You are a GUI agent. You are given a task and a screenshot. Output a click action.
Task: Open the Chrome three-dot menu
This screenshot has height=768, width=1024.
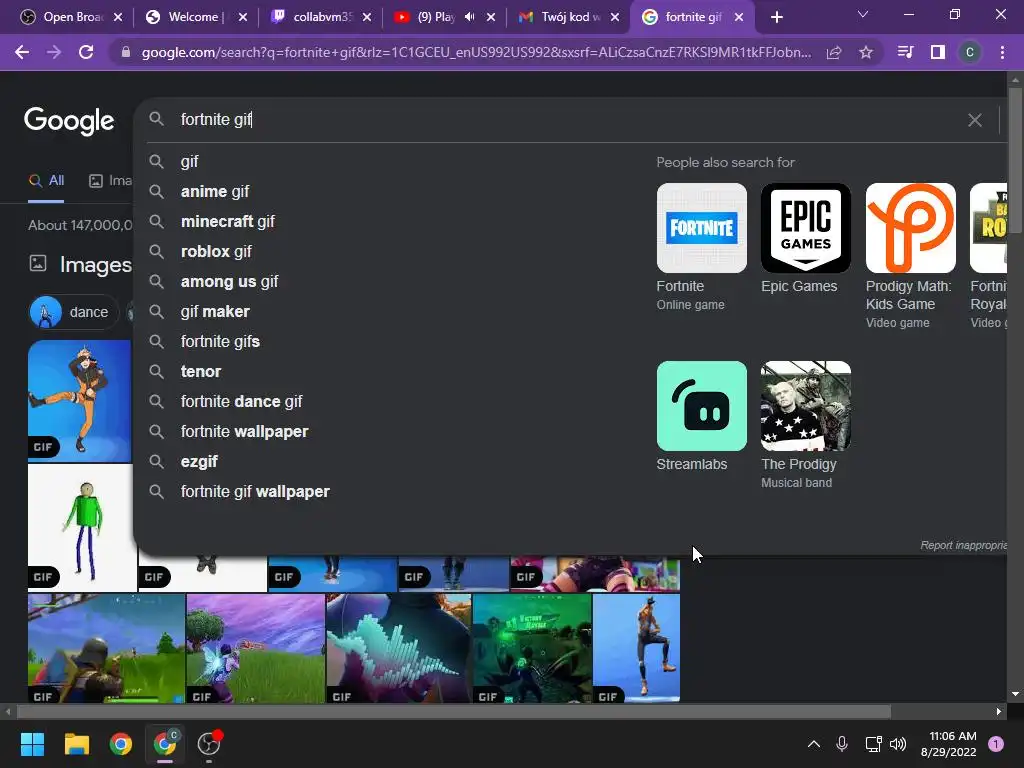tap(1002, 52)
